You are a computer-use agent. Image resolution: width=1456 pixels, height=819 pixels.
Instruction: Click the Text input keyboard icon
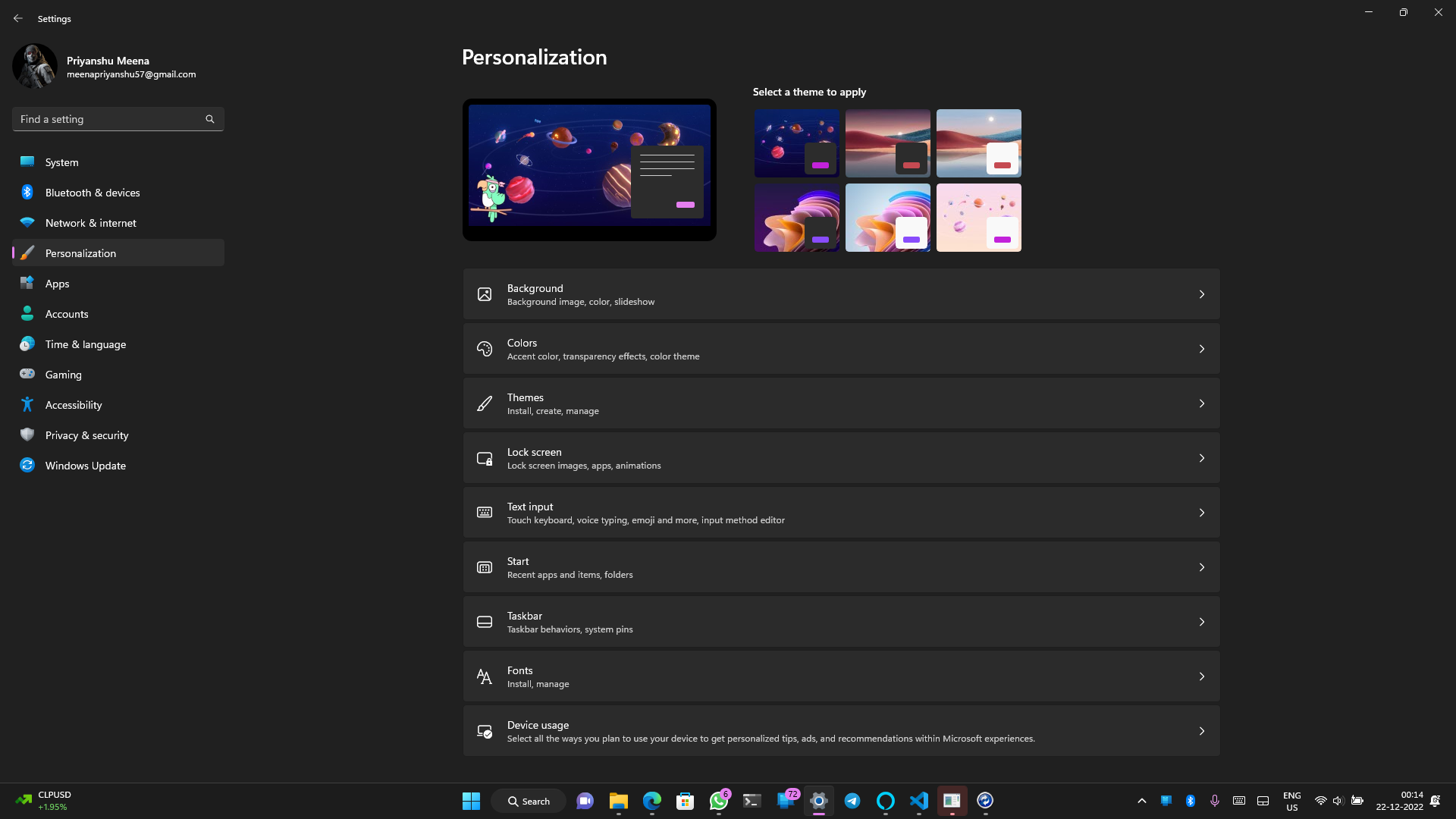point(485,513)
